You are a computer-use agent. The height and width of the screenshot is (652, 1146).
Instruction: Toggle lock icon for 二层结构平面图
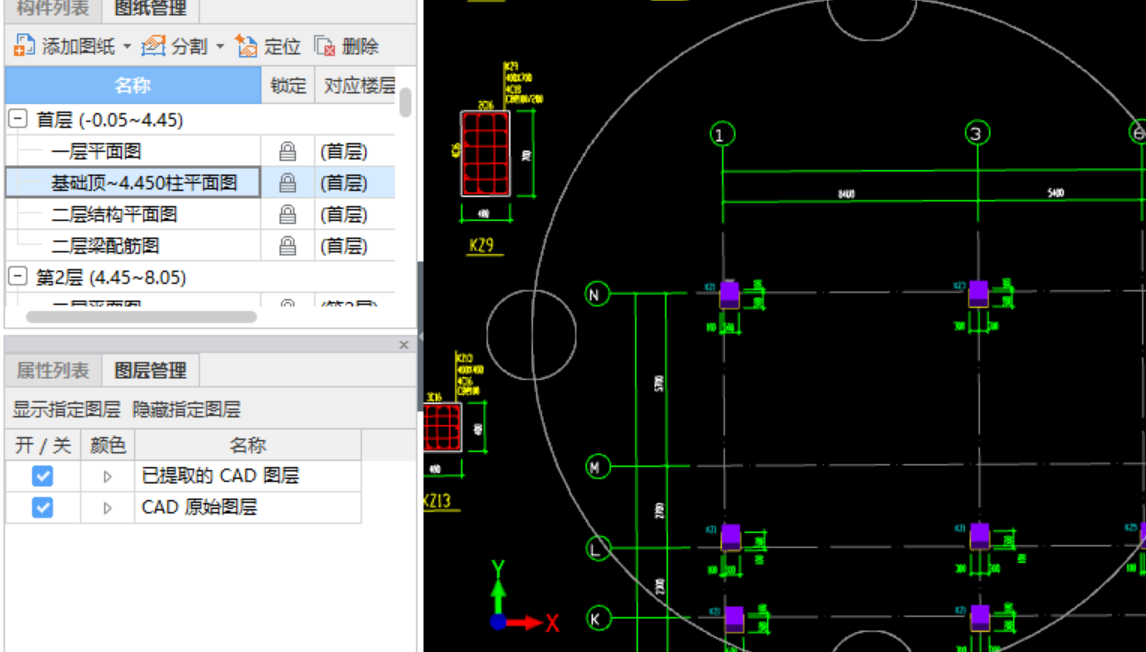coord(288,214)
